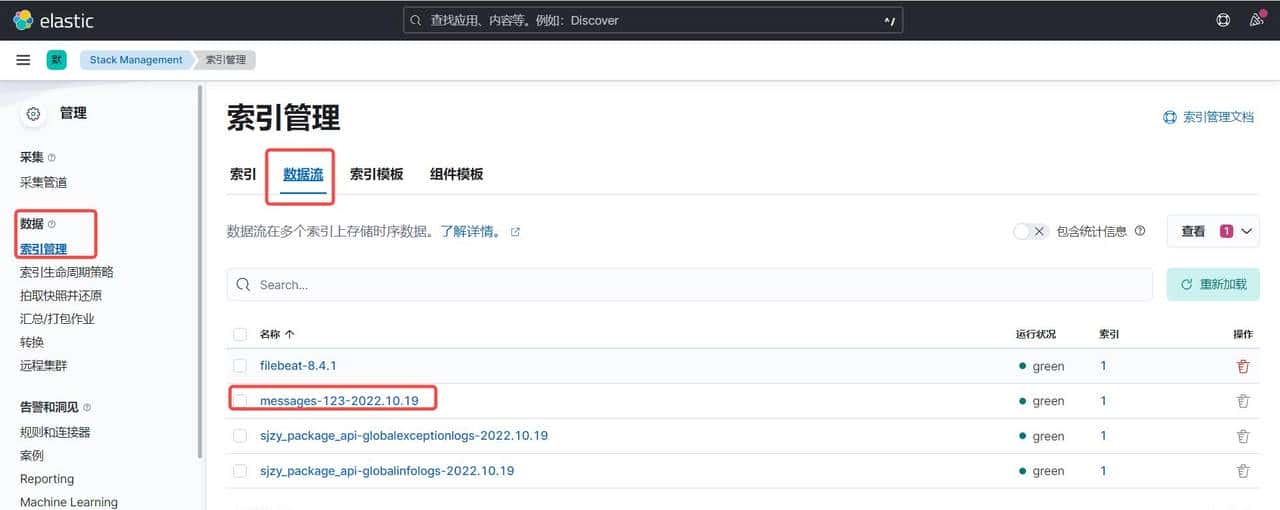This screenshot has width=1280, height=510.
Task: Click the info icon next to 告警和洞见
Action: pyautogui.click(x=87, y=408)
